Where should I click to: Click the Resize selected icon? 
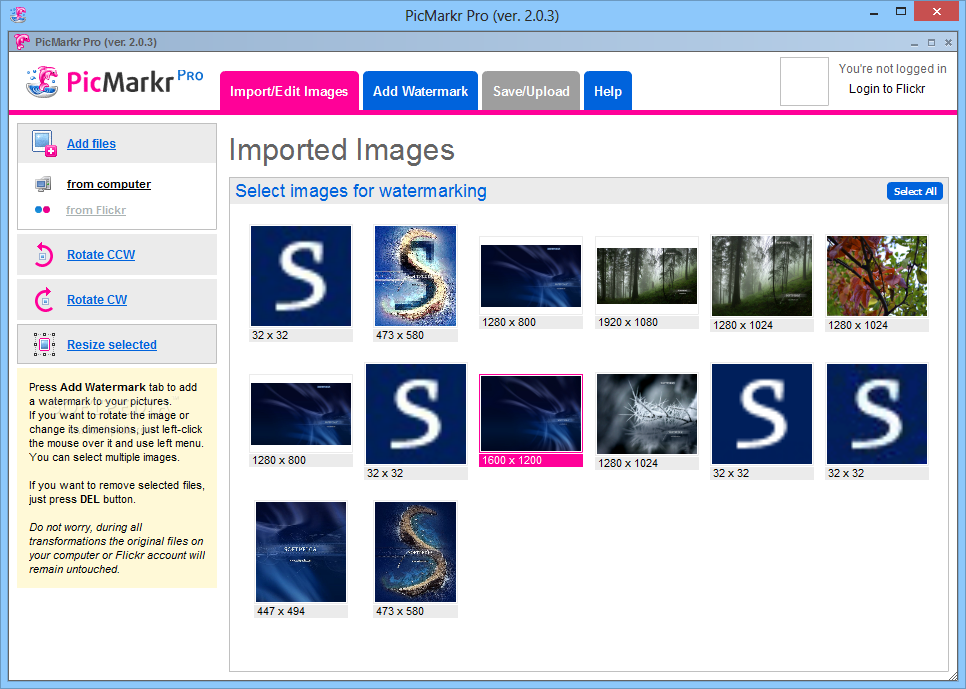point(44,344)
